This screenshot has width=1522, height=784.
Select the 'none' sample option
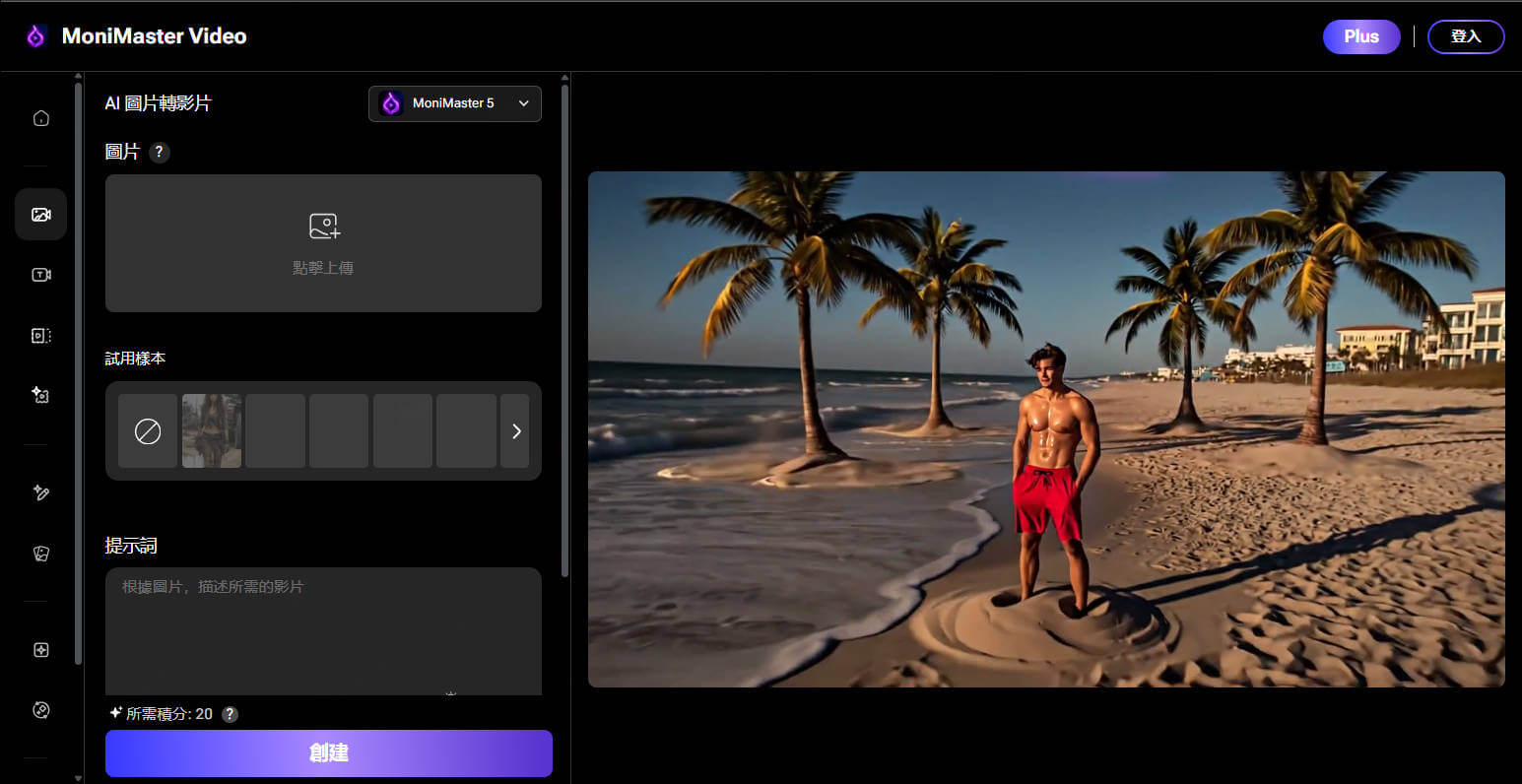[148, 431]
